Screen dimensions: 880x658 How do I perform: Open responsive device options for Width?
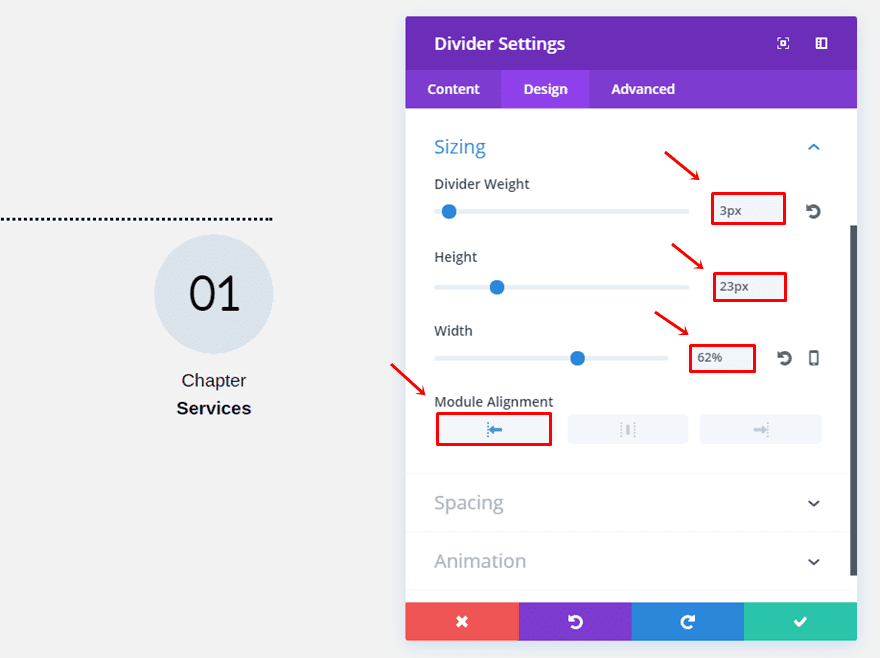[x=814, y=358]
